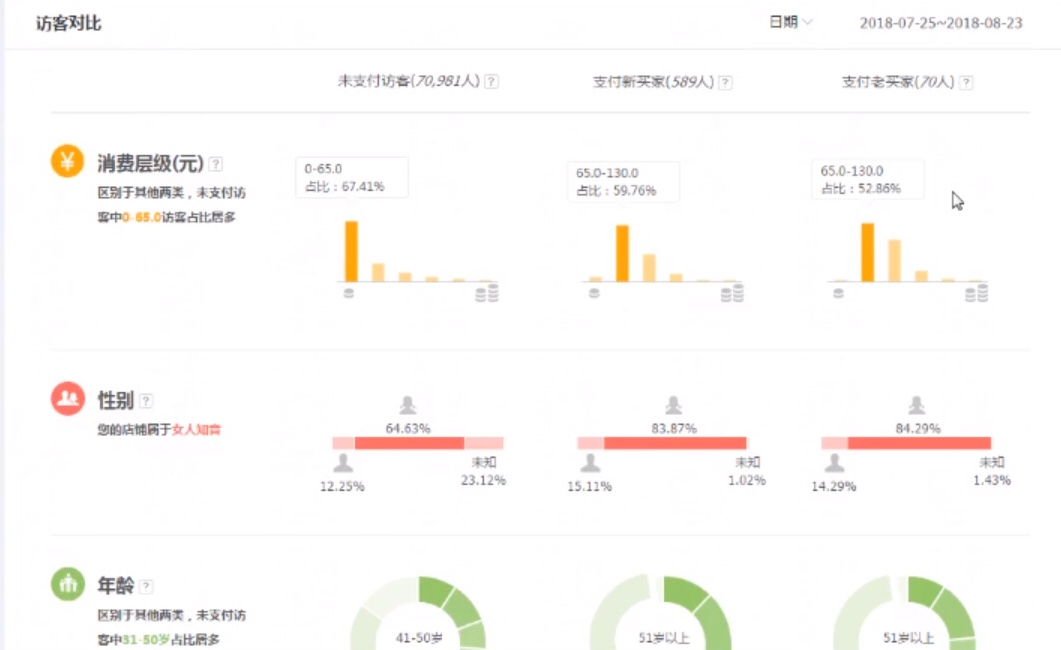Click the green 31-50岁 highlighted text
Image resolution: width=1061 pixels, height=650 pixels.
(146, 639)
